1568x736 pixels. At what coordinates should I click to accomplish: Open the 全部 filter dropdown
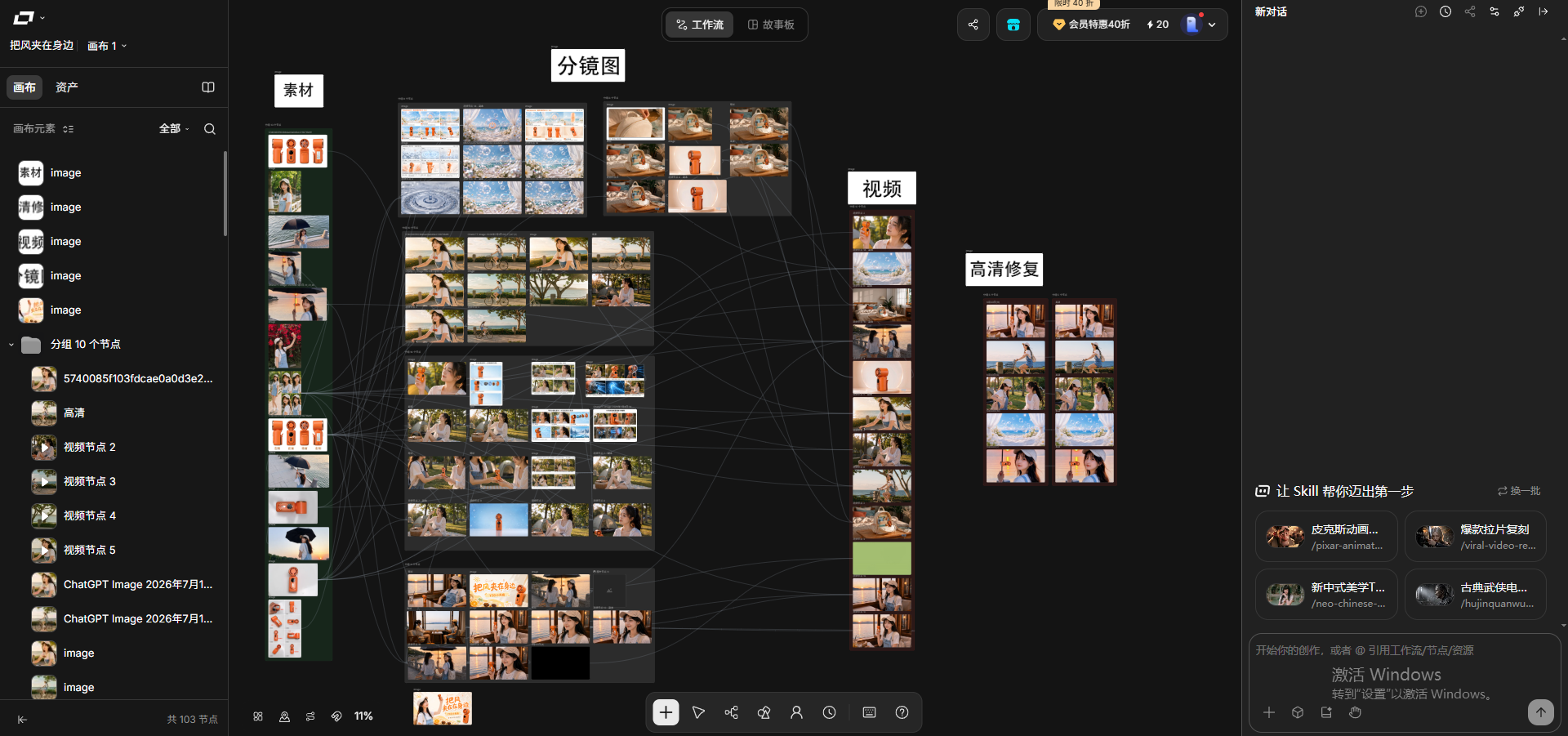[174, 128]
